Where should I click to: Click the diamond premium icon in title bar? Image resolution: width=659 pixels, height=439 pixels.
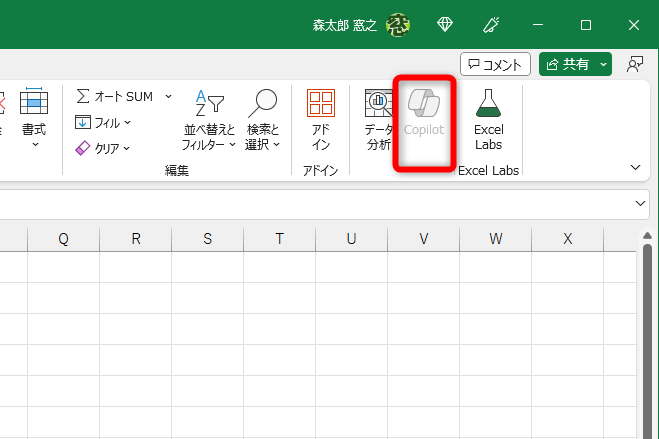(x=446, y=25)
